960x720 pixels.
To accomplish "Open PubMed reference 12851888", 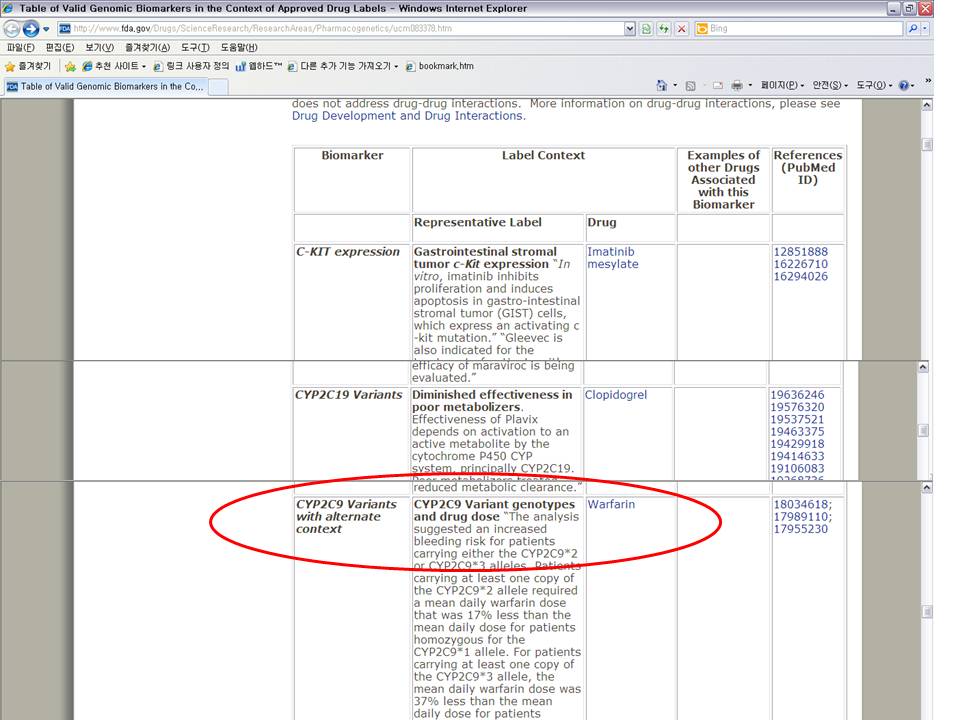I will (800, 252).
